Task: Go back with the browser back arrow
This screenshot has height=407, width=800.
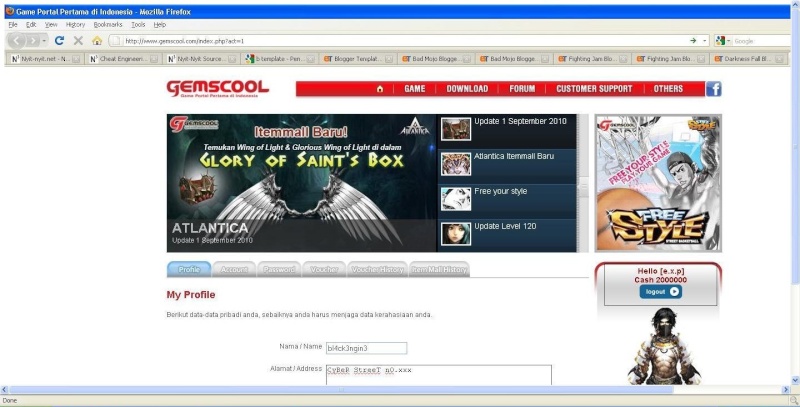Action: [x=17, y=40]
